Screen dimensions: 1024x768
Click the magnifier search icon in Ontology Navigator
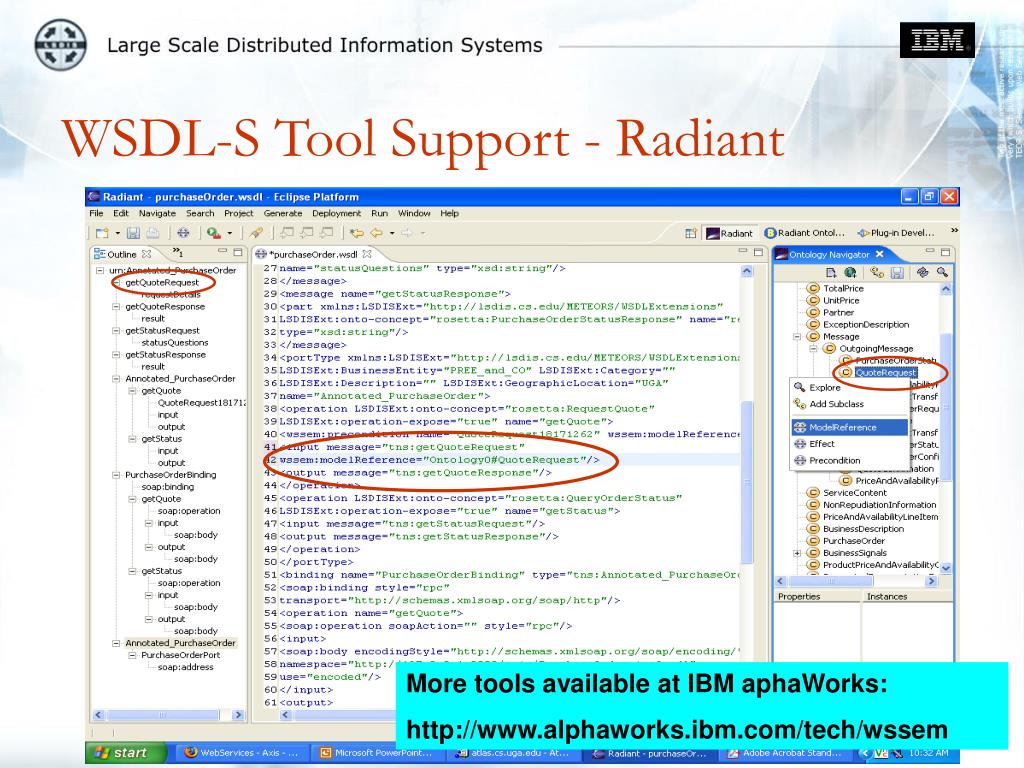click(942, 272)
